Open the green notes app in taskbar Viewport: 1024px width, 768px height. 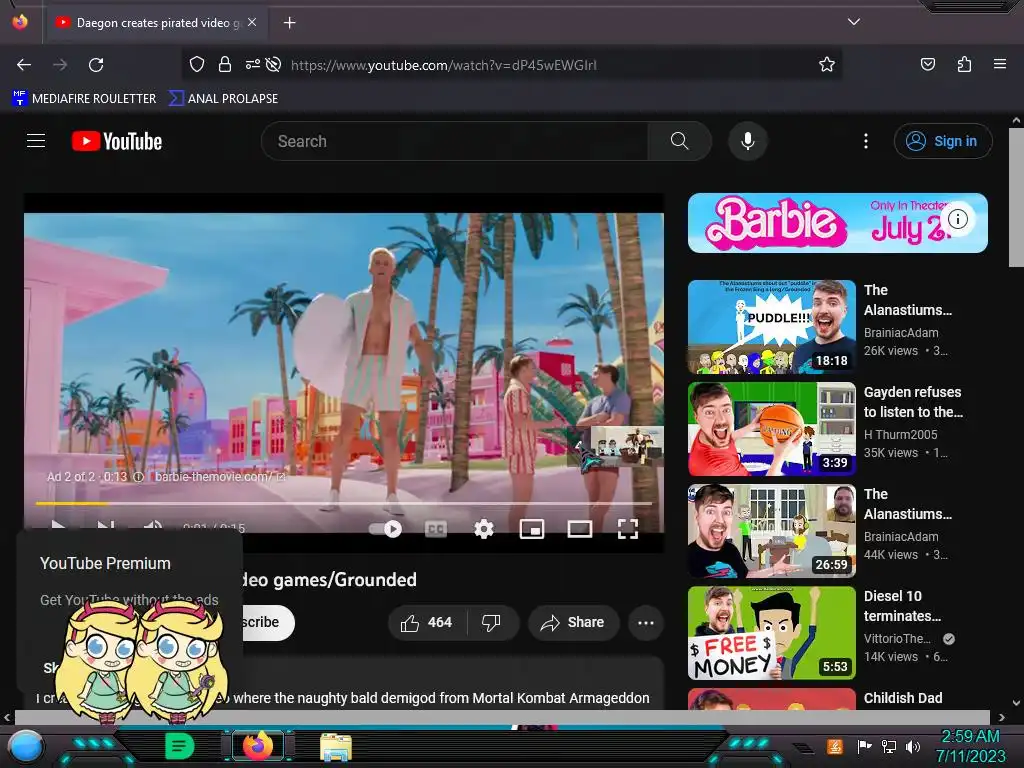point(179,746)
